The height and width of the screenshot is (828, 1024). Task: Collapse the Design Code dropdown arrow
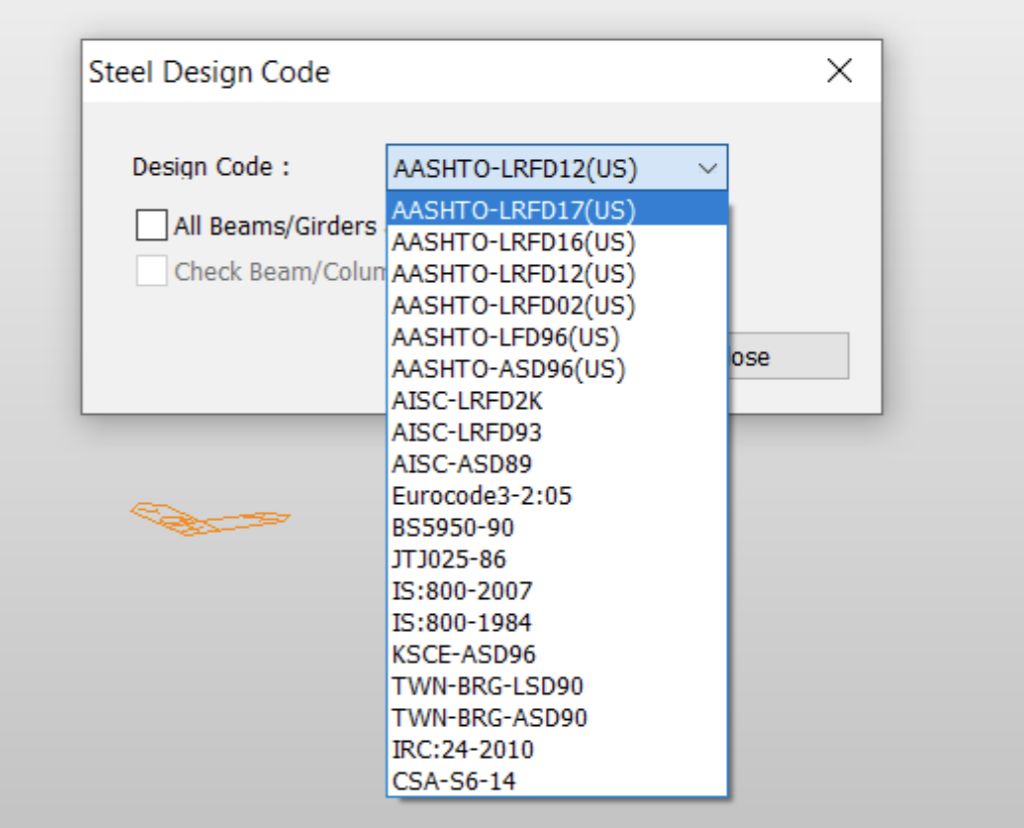point(708,168)
